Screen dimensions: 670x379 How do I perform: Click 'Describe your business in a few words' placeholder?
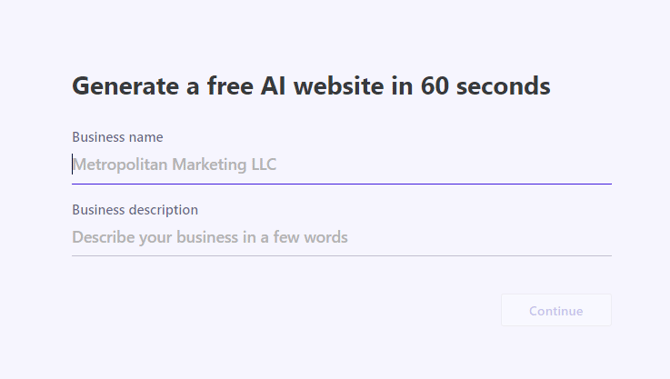click(x=210, y=237)
